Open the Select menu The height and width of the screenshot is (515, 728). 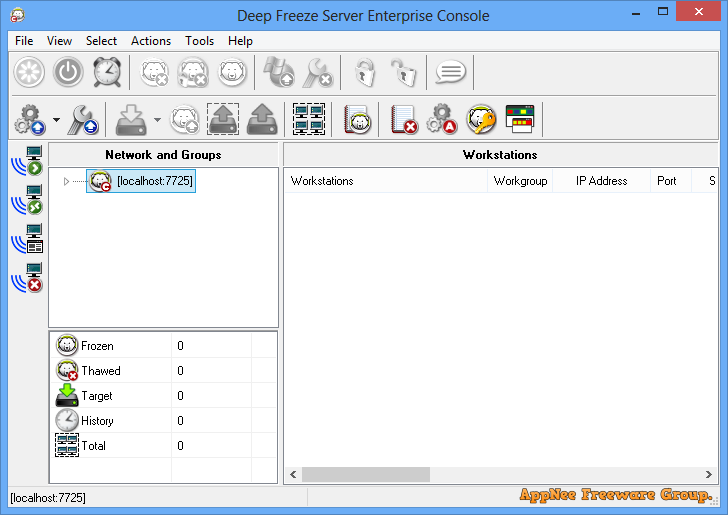click(x=101, y=41)
